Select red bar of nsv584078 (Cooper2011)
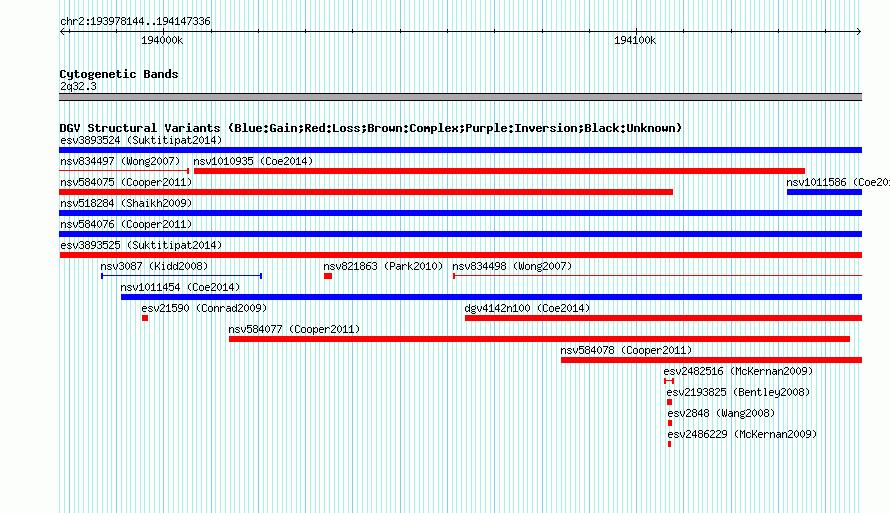 [x=711, y=360]
